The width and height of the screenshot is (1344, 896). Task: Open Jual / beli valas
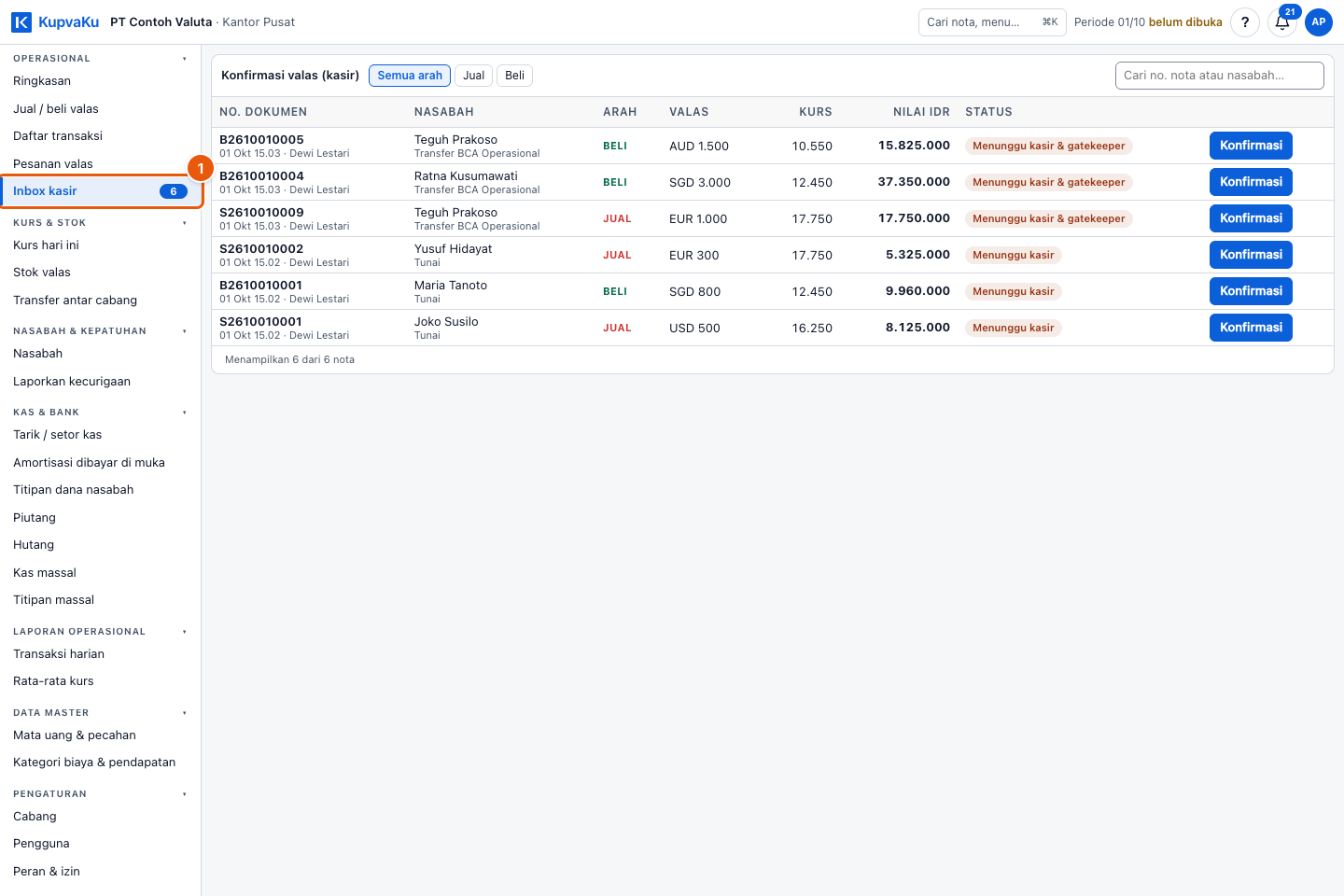click(100, 109)
